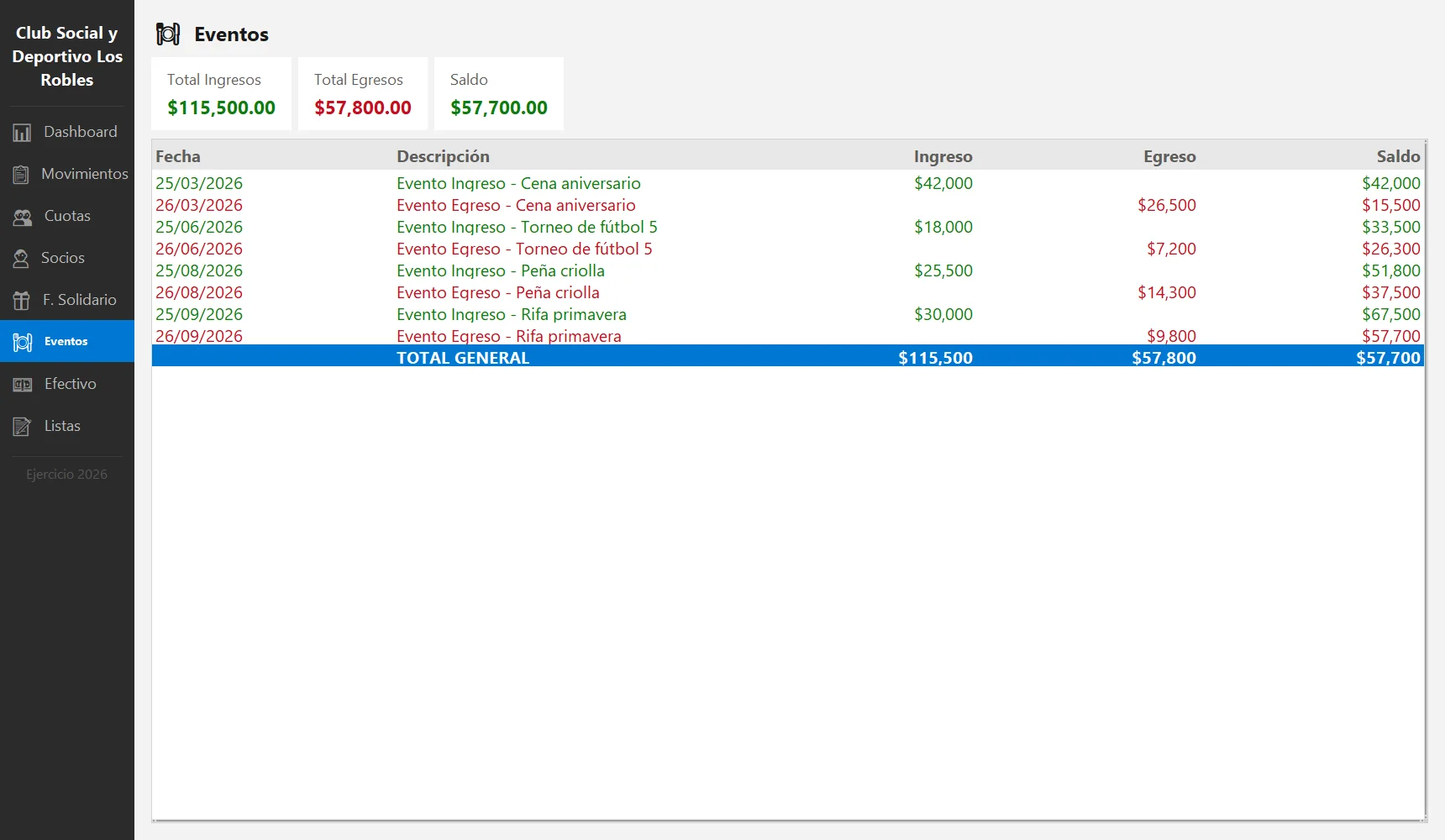Select the Total Egresos summary card
1445x840 pixels.
(x=363, y=93)
